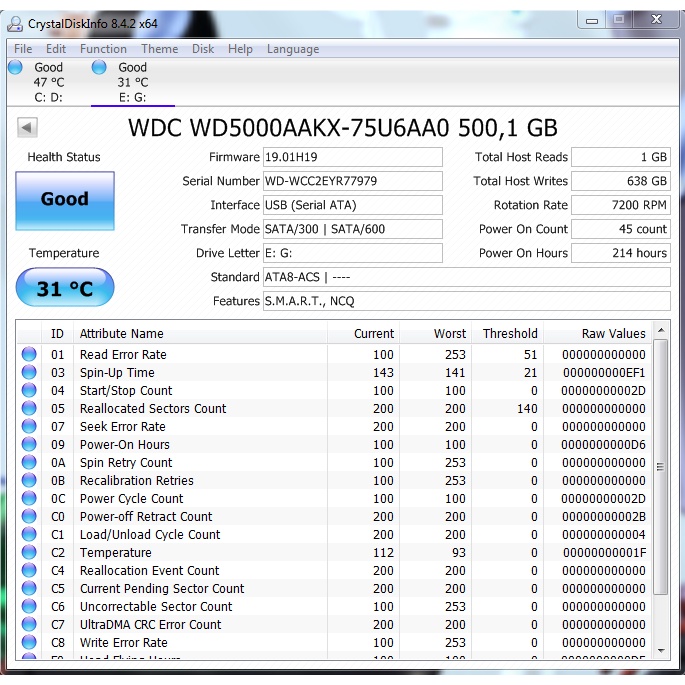
Task: Click the Rotation Rate value 7200 RPM
Action: point(621,205)
